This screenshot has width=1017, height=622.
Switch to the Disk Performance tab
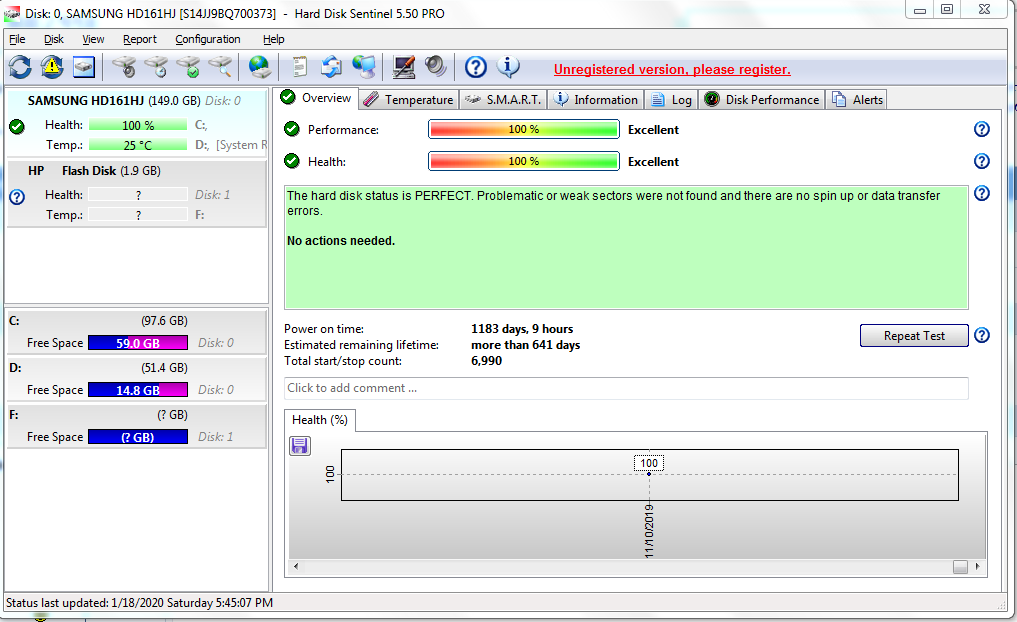coord(762,99)
